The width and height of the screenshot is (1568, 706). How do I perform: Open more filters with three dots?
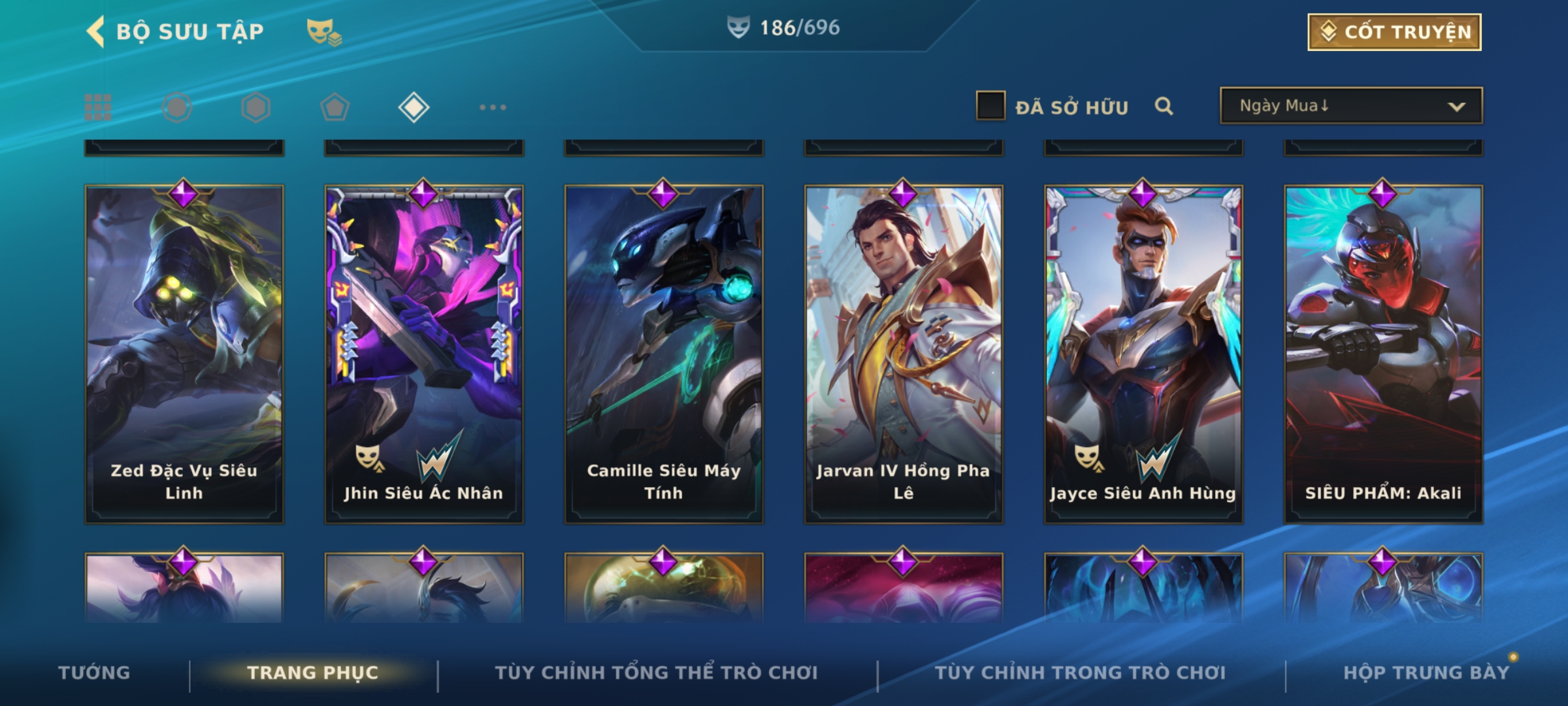click(x=493, y=107)
